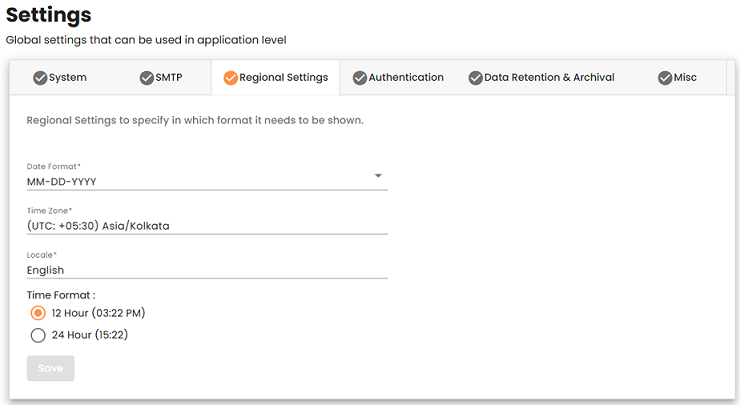Go to the Misc tab
This screenshot has width=740, height=405.
tap(677, 77)
